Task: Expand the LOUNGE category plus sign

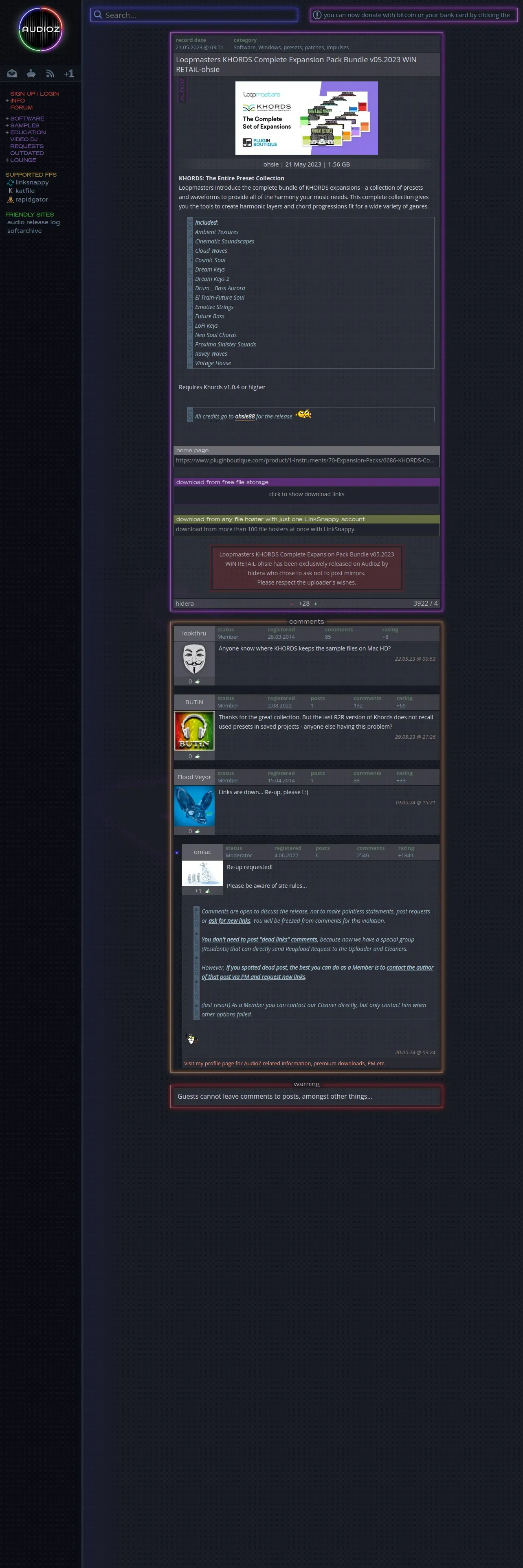Action: pyautogui.click(x=7, y=160)
